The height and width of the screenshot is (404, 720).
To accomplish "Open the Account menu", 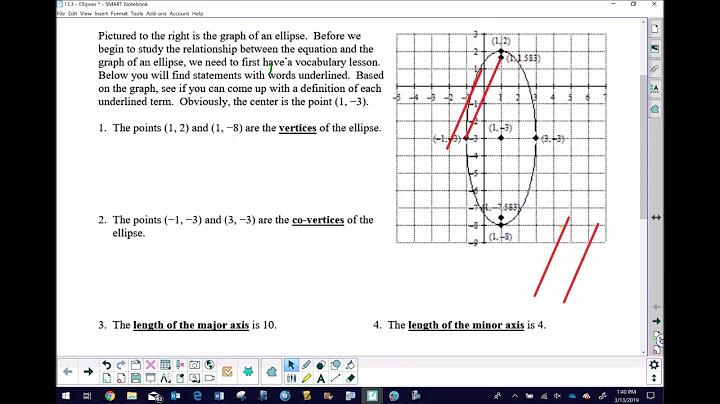I will tap(179, 14).
